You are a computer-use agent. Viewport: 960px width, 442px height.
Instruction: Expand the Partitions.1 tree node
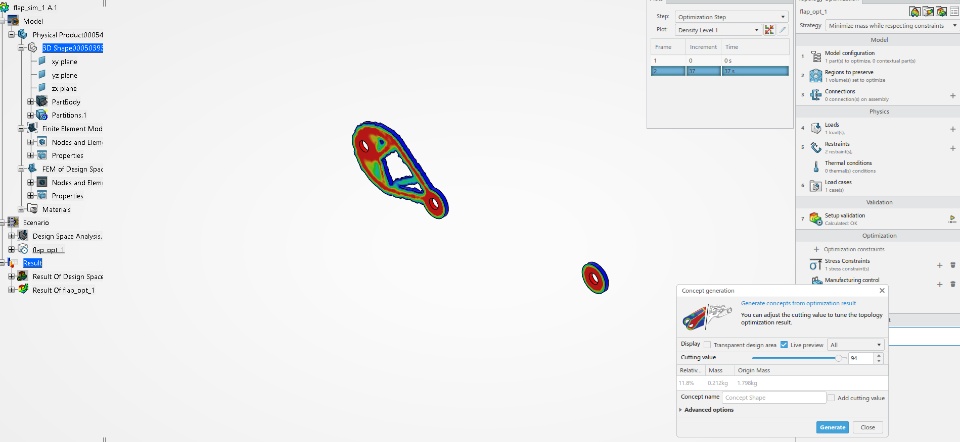(30, 115)
